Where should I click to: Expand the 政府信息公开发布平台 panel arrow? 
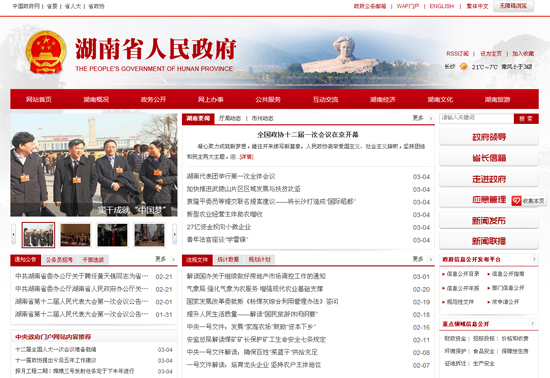534,259
